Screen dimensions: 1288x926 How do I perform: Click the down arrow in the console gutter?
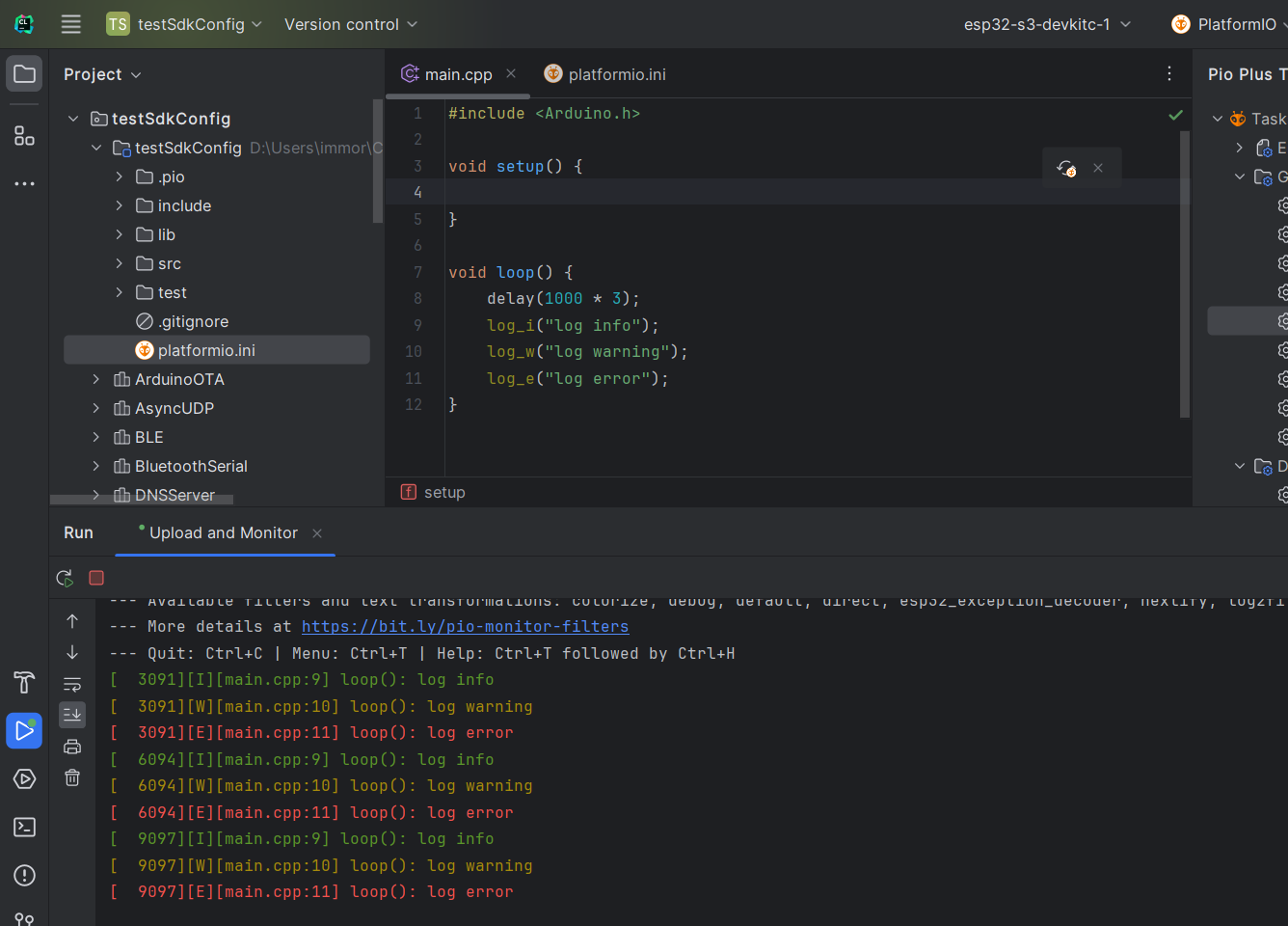(72, 653)
